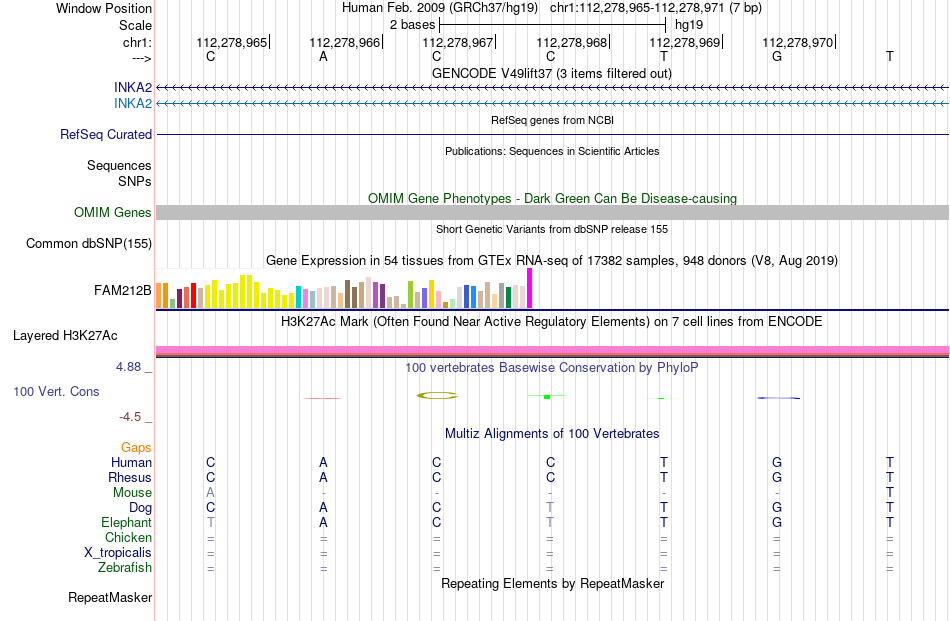This screenshot has height=621, width=950.
Task: Open the dark blue INKA2 gene track label
Action: pos(133,88)
